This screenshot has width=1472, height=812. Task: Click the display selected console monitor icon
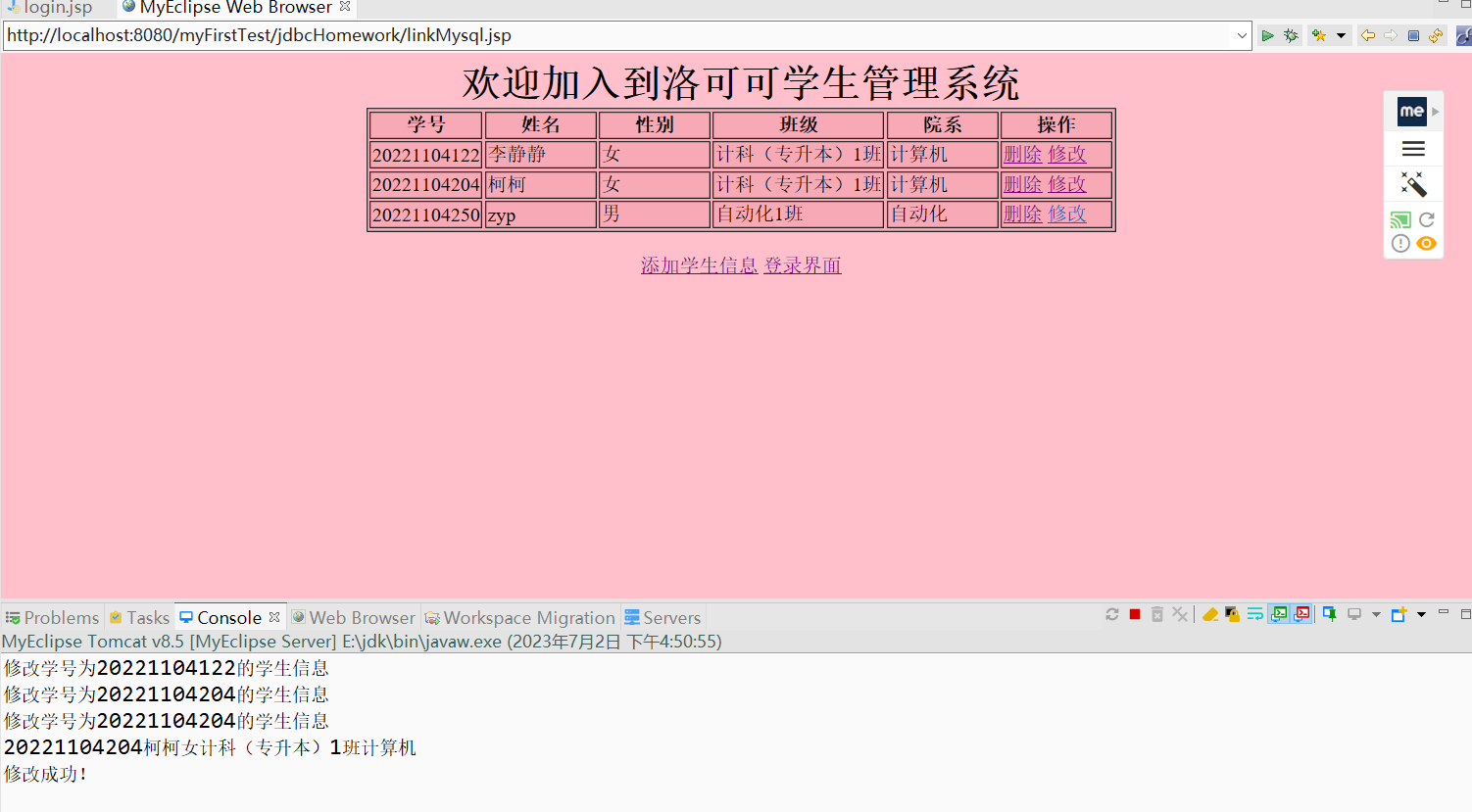click(1354, 614)
